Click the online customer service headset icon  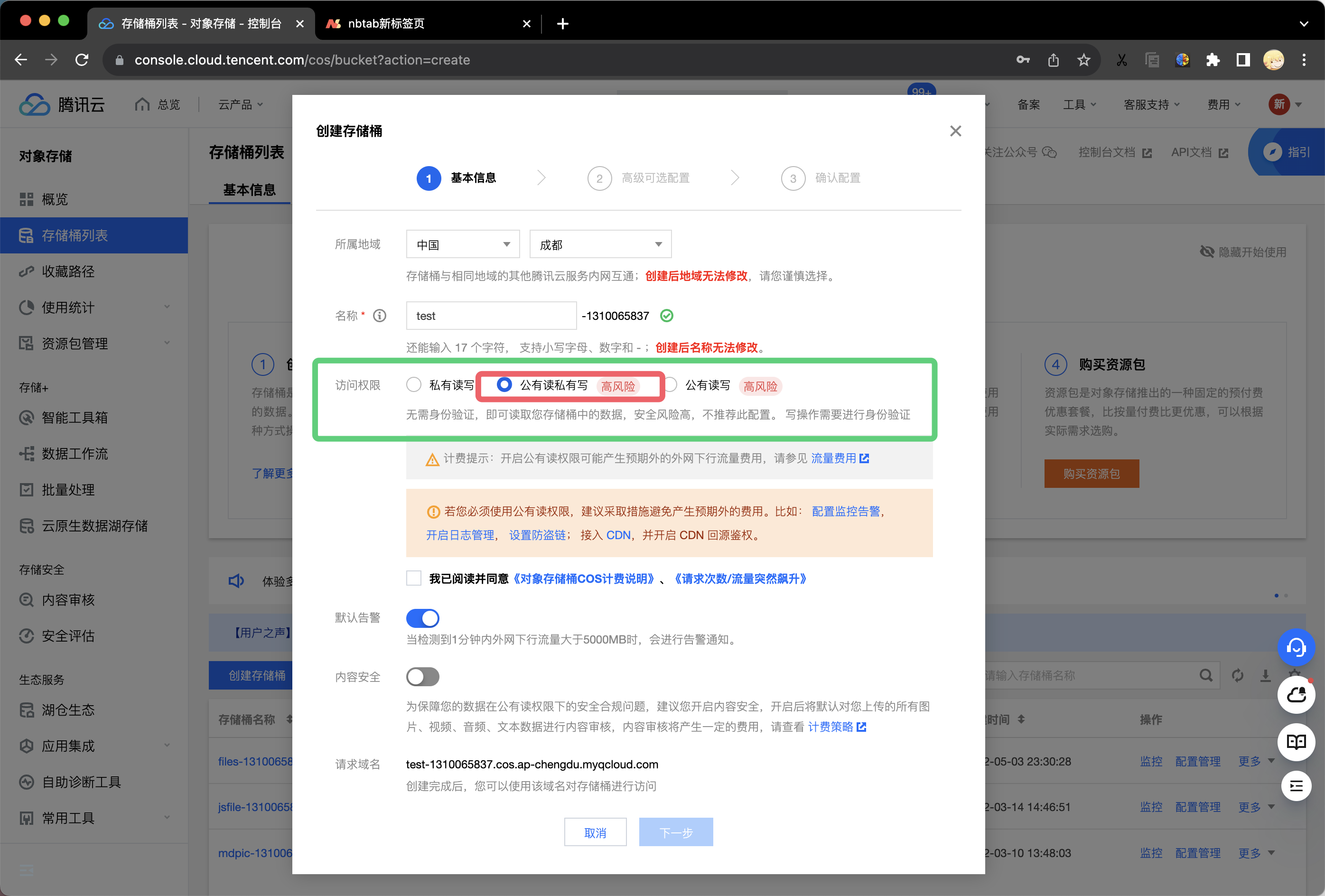pos(1296,647)
